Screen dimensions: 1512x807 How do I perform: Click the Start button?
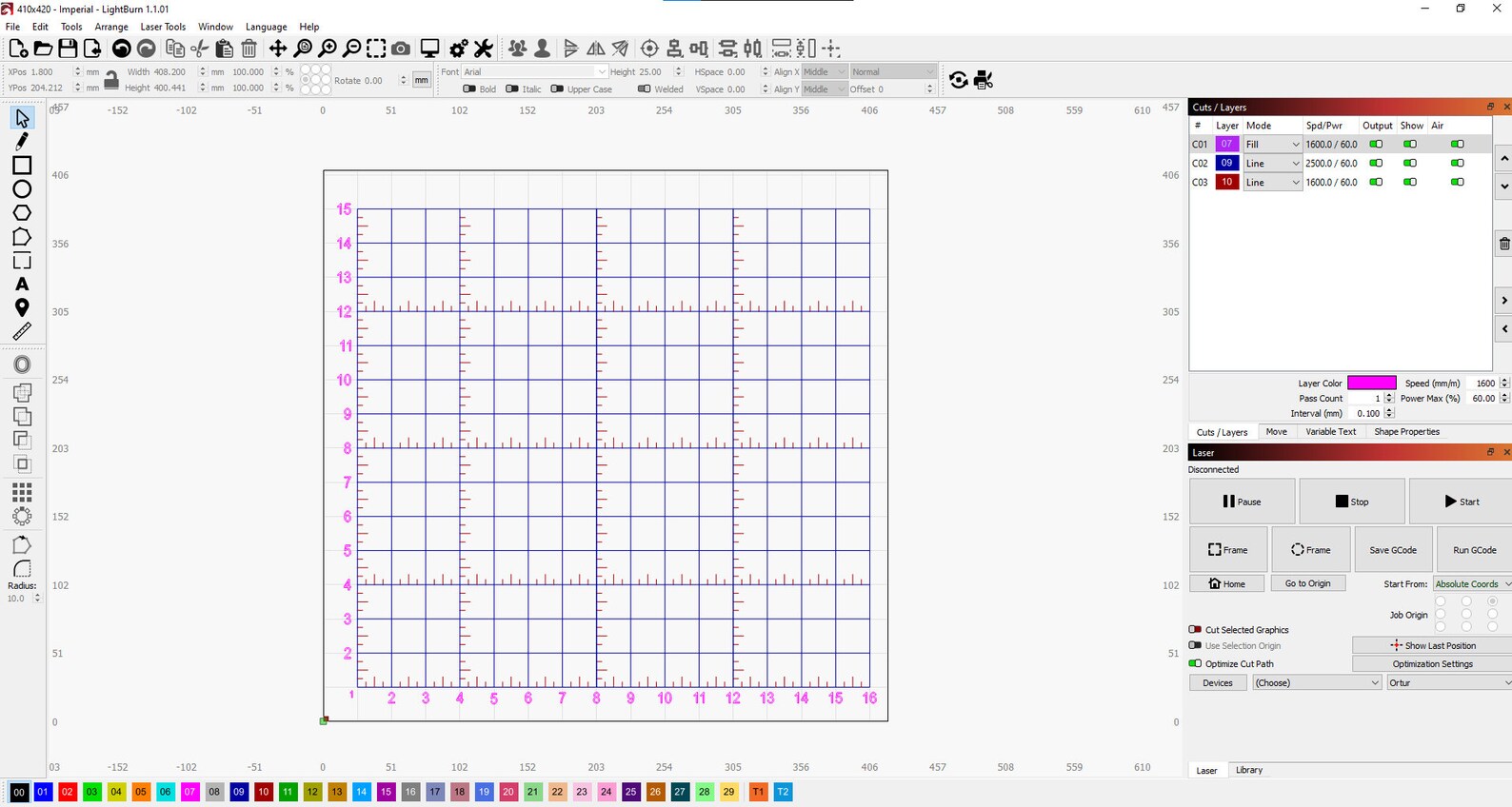coord(1462,502)
